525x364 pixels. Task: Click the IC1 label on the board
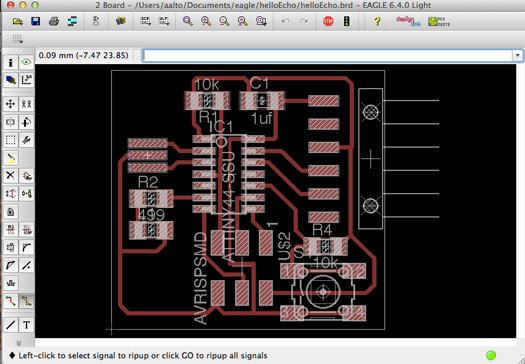click(221, 127)
